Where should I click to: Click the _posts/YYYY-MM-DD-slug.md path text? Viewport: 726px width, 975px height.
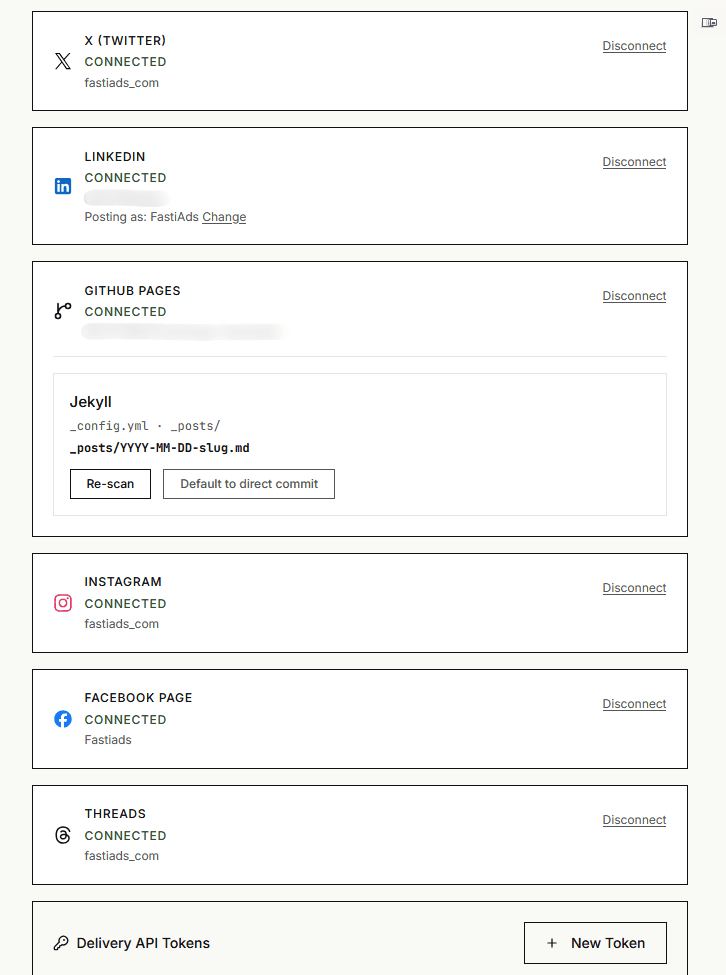pyautogui.click(x=160, y=448)
